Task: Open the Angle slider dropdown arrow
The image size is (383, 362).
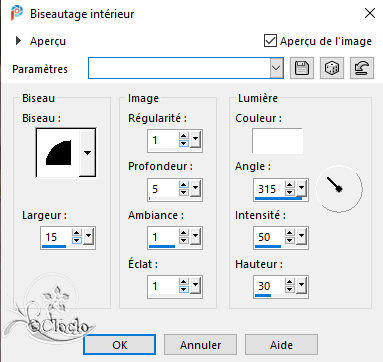Action: [x=301, y=189]
